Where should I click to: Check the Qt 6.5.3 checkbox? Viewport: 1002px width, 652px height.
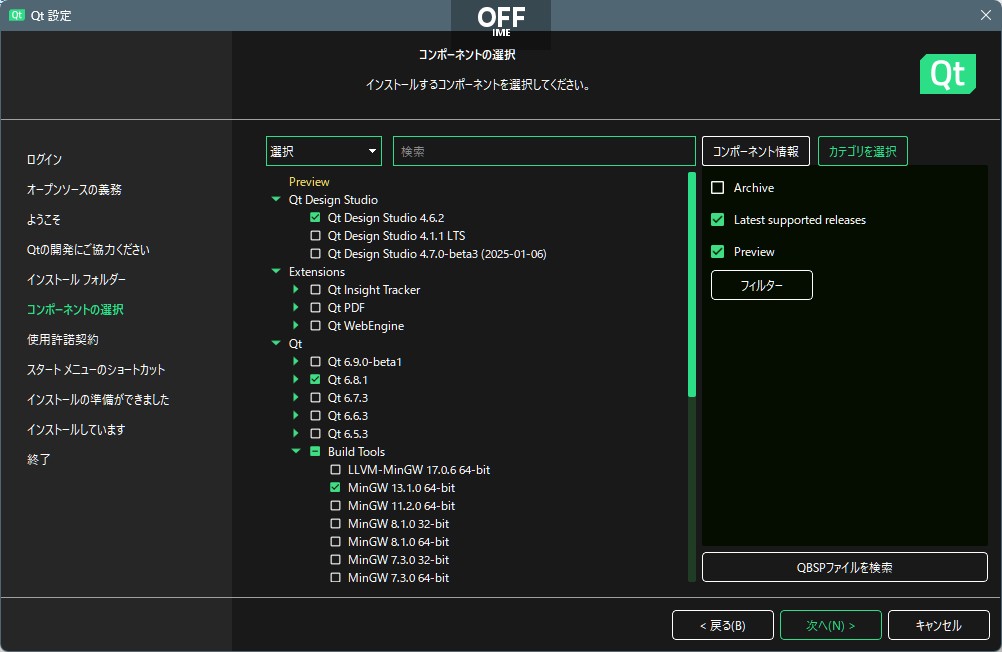click(315, 433)
